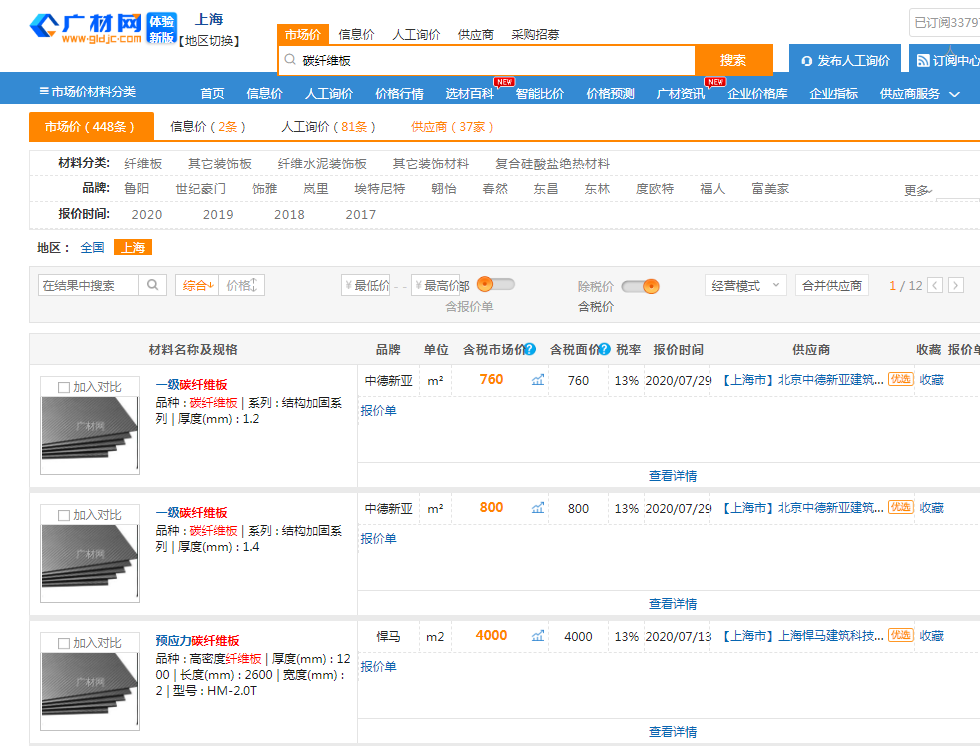Click help icon next to 含税面价
This screenshot has height=746, width=980.
tap(605, 350)
